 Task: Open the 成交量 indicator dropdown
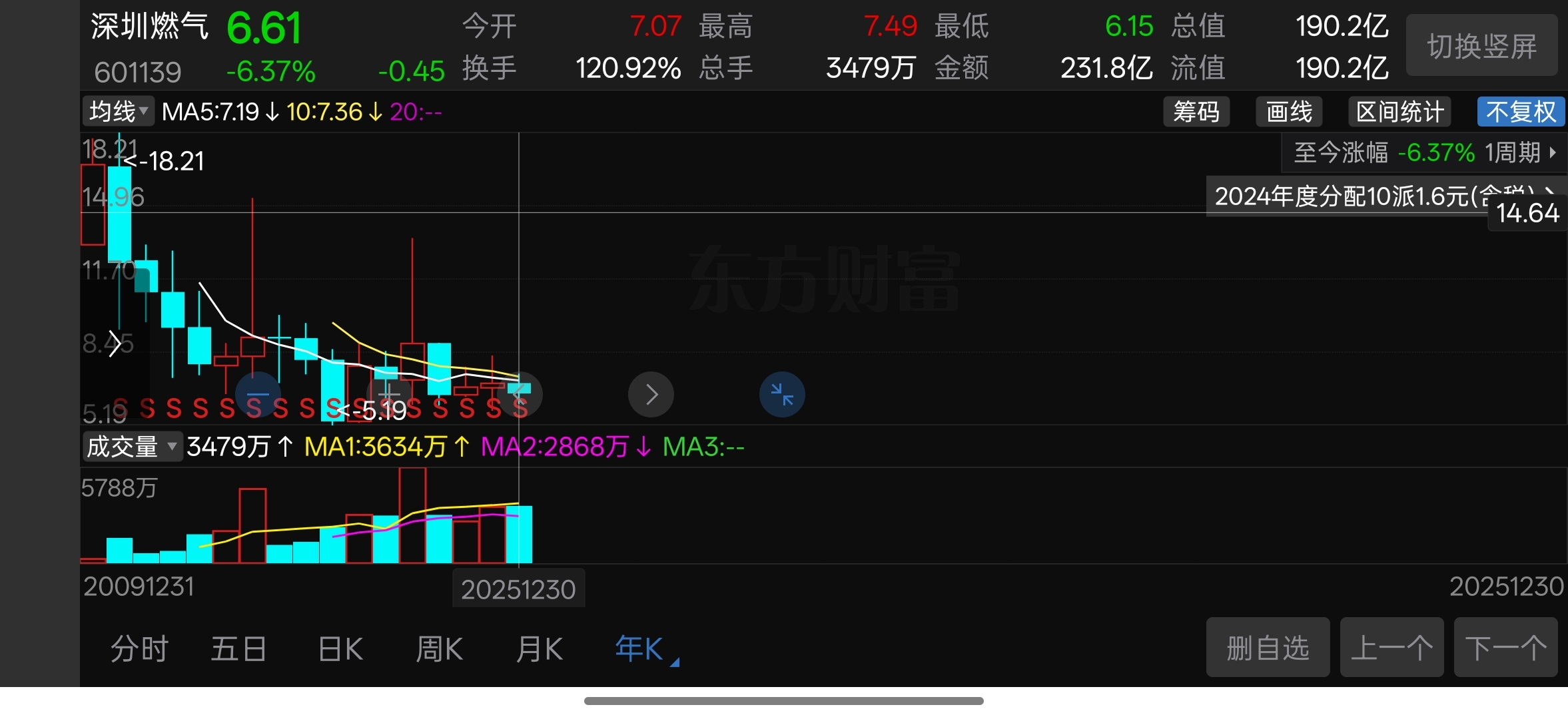(132, 446)
